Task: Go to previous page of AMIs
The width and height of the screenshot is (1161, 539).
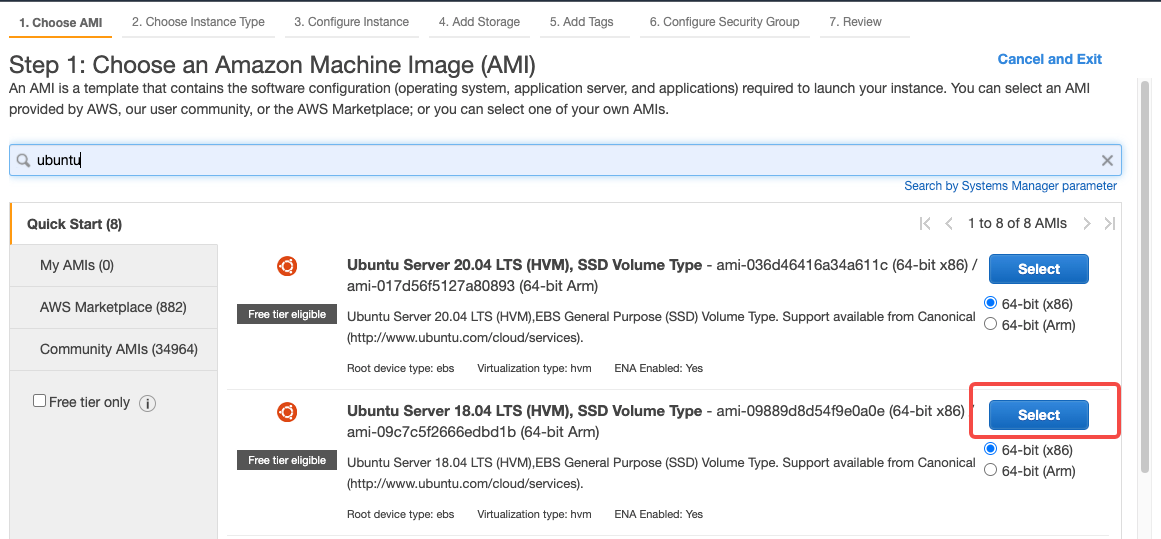Action: coord(948,224)
